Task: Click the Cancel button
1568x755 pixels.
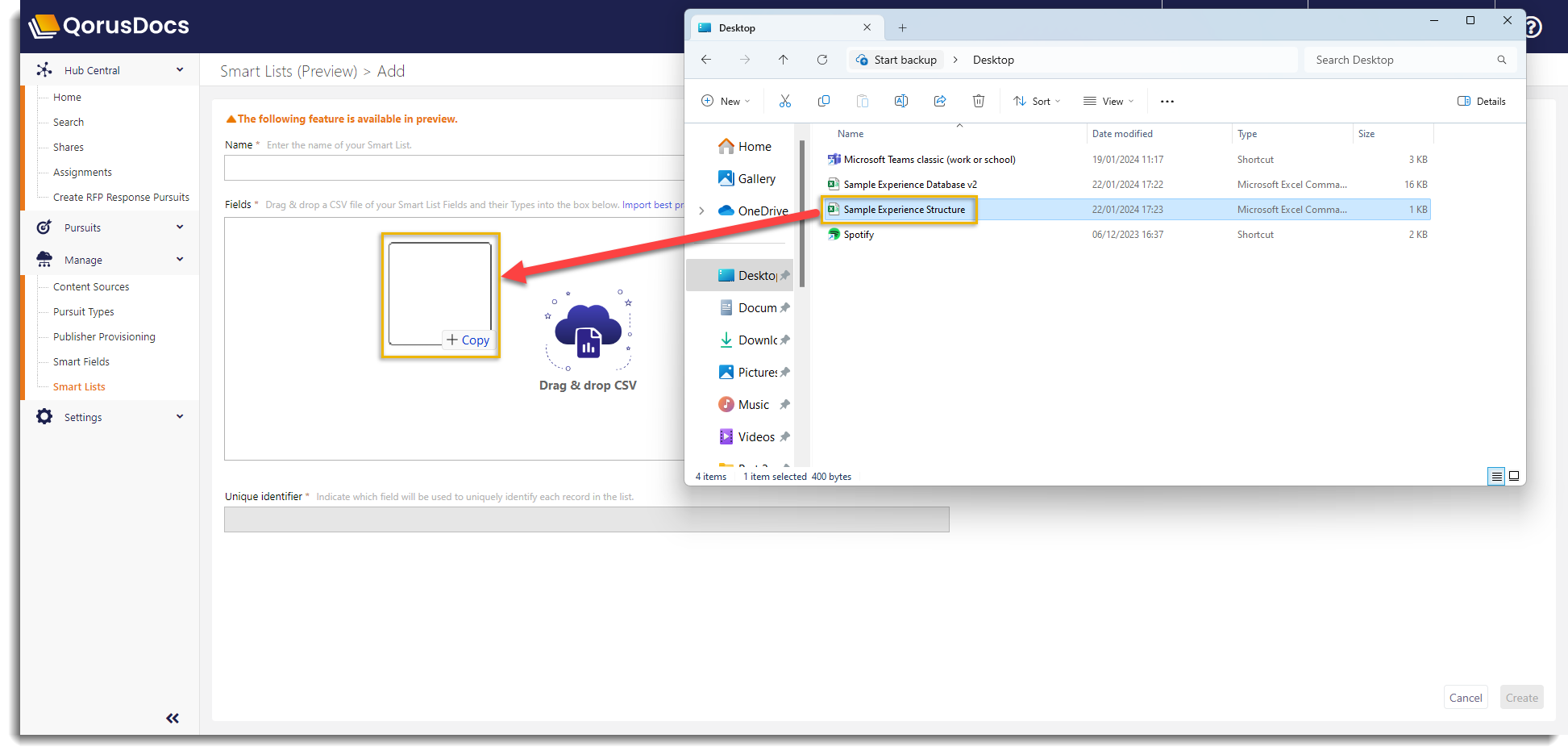Action: [x=1465, y=698]
